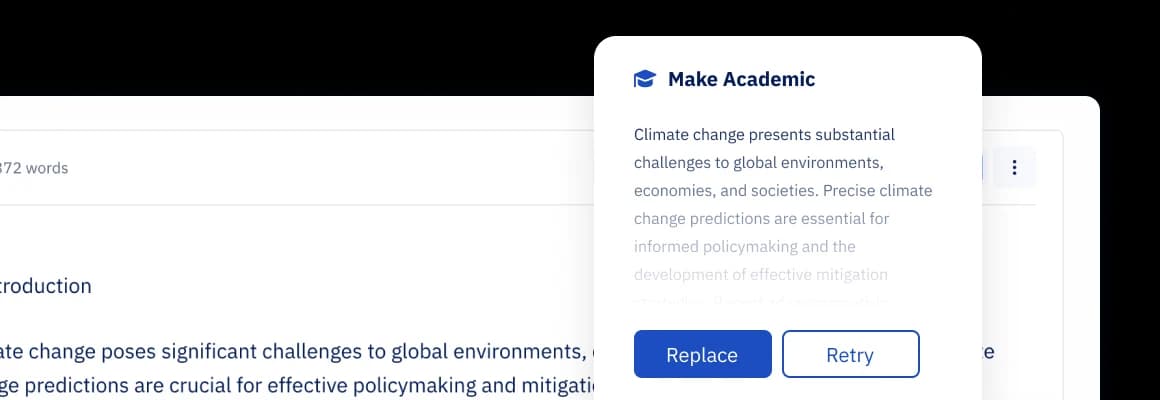Click 'challenges to global environments' in popup

pos(756,162)
